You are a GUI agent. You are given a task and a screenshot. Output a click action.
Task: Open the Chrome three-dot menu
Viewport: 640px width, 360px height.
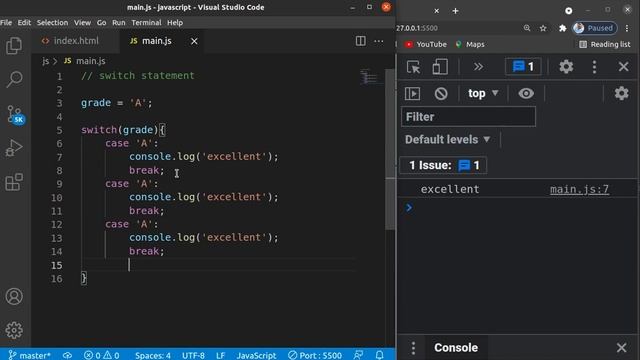(x=627, y=28)
